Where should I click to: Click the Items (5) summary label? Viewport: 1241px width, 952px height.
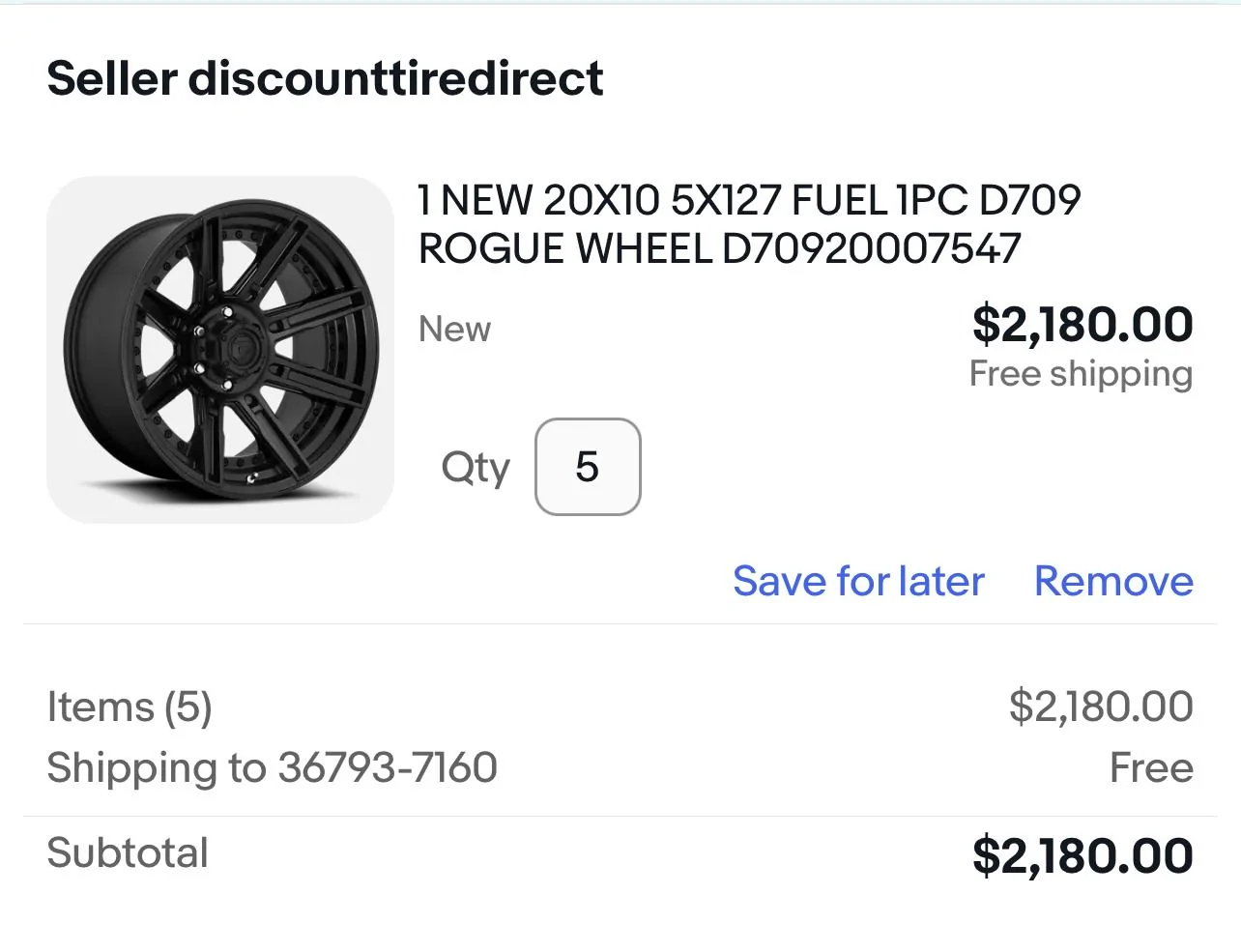pos(130,707)
